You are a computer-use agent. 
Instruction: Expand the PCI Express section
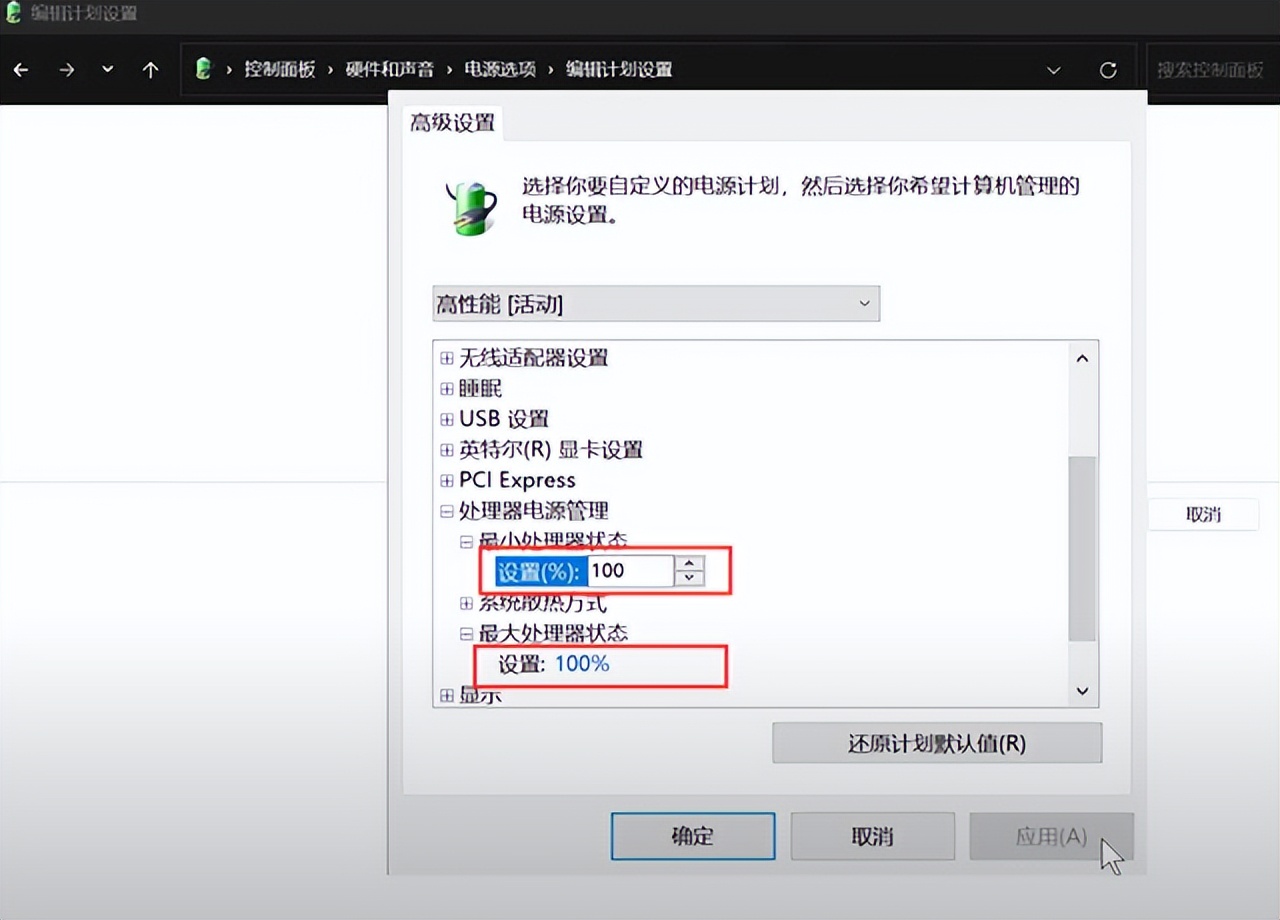(446, 480)
